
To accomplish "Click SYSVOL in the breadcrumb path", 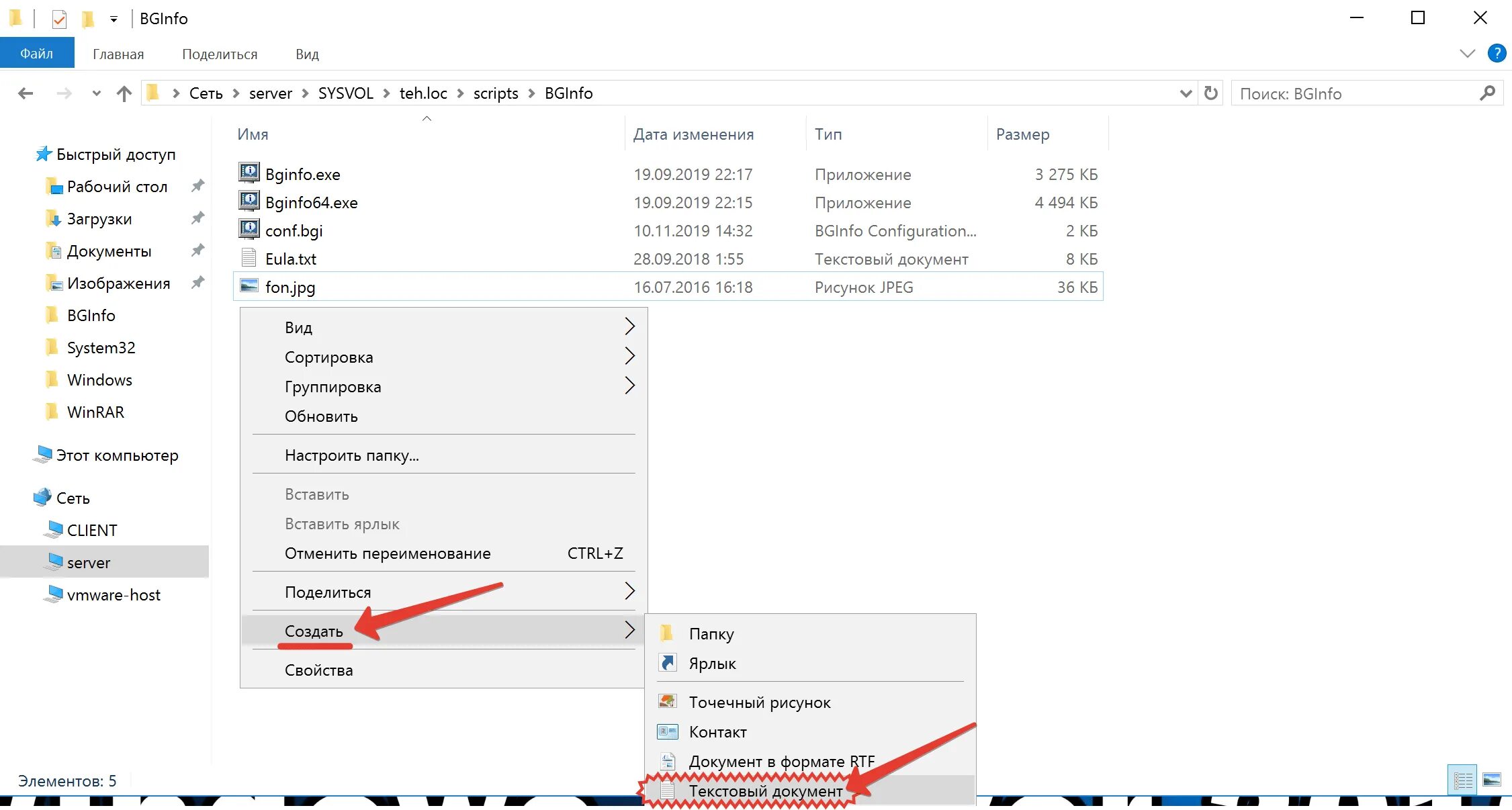I will (345, 93).
